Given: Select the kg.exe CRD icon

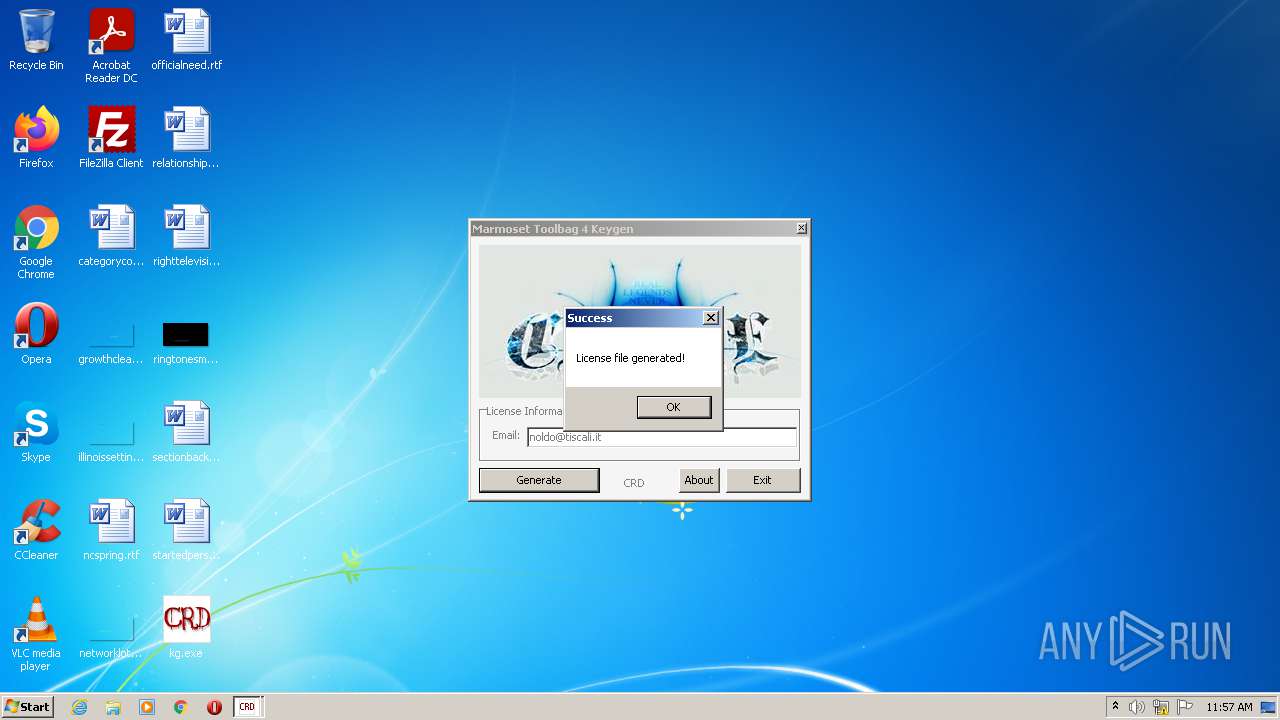Looking at the screenshot, I should pyautogui.click(x=187, y=628).
